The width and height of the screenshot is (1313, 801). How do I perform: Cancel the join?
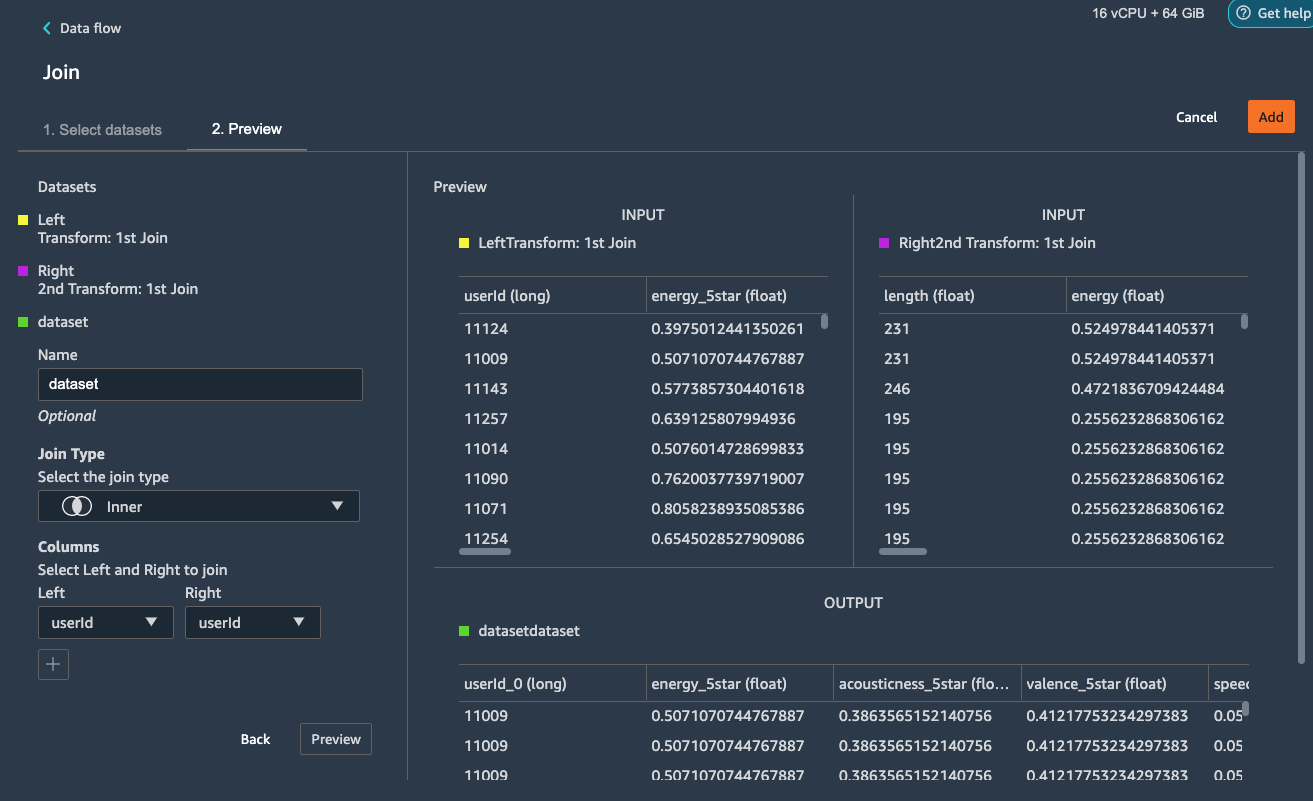pyautogui.click(x=1196, y=117)
